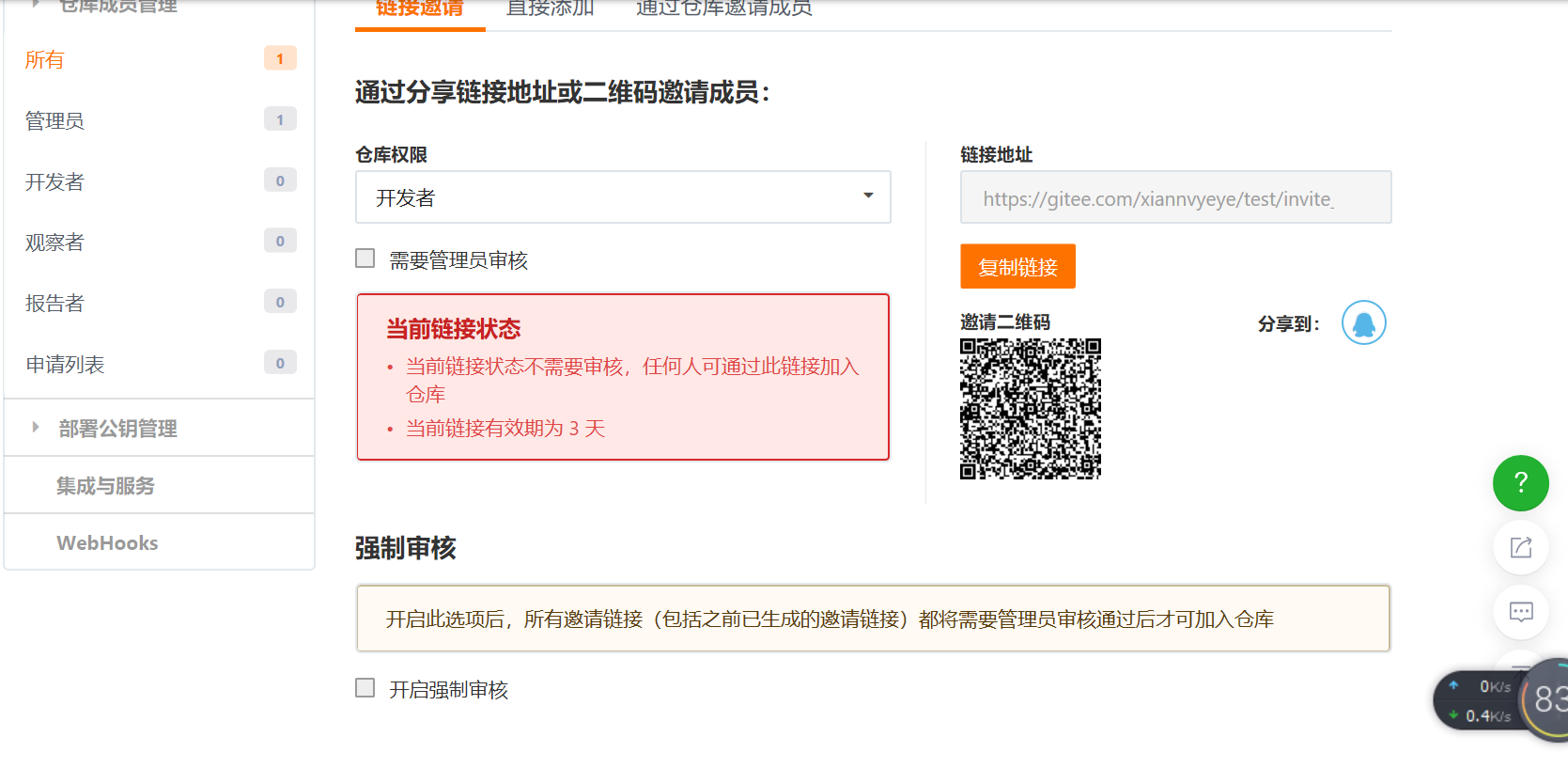Open the 仓库权限 dropdown showing 开发者
1568x768 pixels.
point(623,197)
